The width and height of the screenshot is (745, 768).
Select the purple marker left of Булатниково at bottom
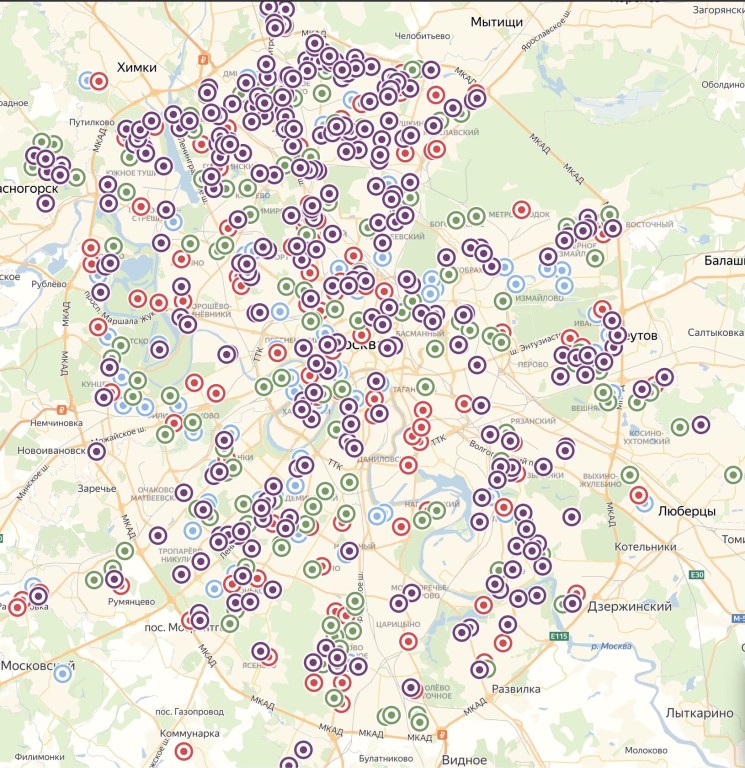pyautogui.click(x=303, y=749)
